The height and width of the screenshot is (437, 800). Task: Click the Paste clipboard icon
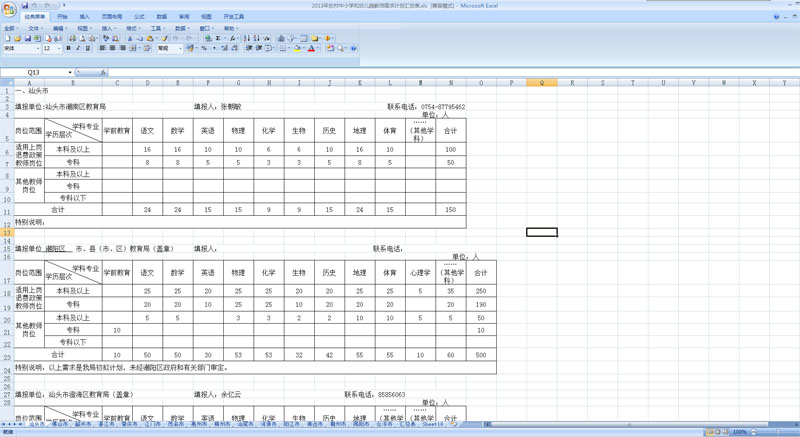[149, 38]
